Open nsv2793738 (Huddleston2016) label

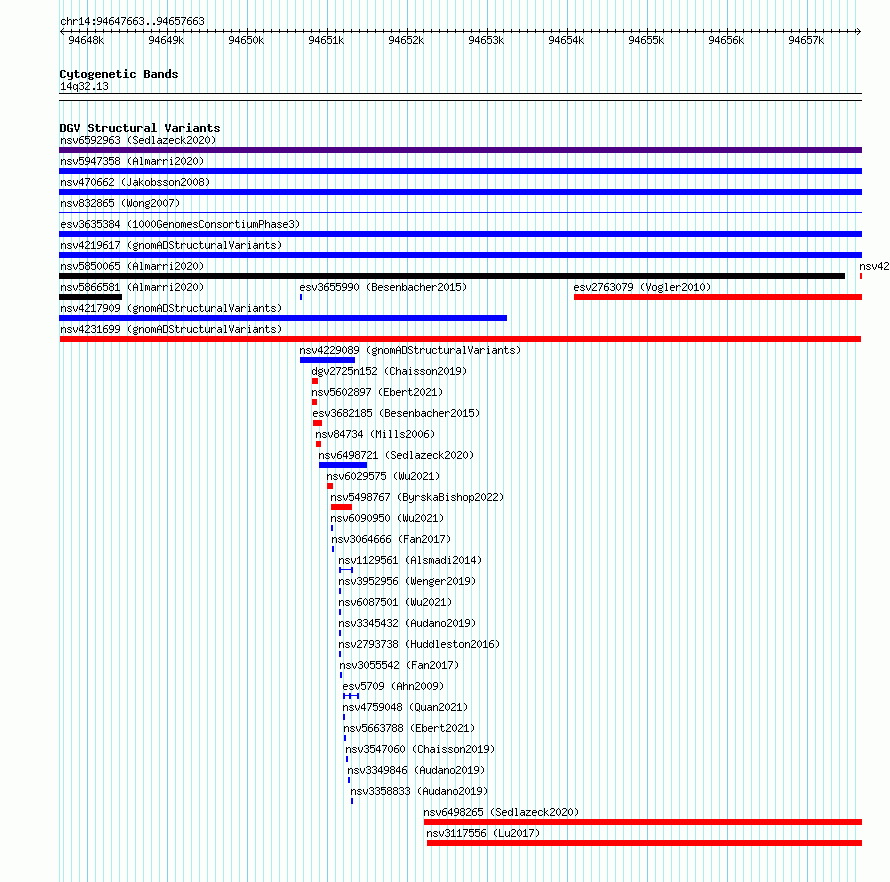[419, 644]
